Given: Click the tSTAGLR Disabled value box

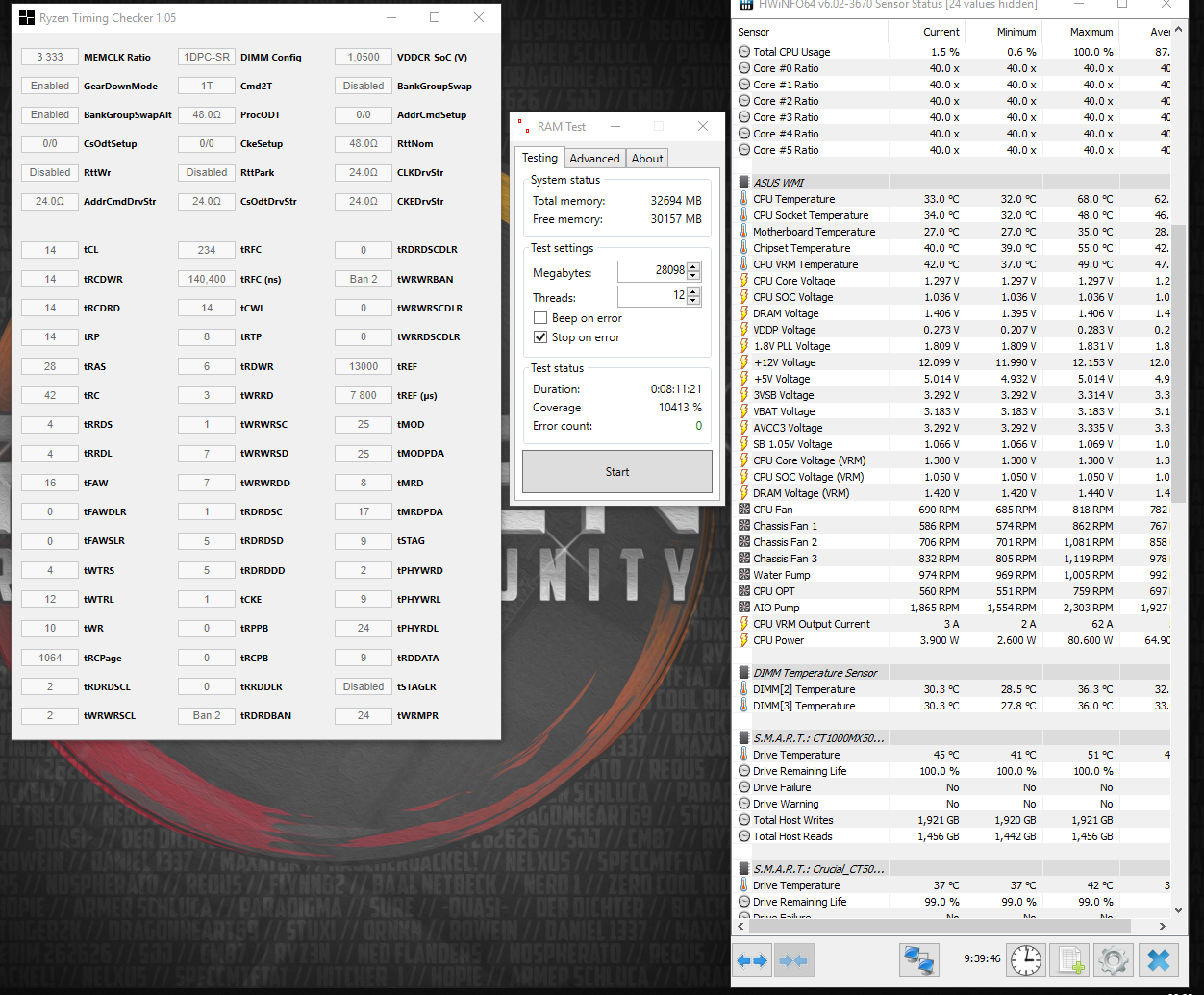Looking at the screenshot, I should tap(364, 686).
